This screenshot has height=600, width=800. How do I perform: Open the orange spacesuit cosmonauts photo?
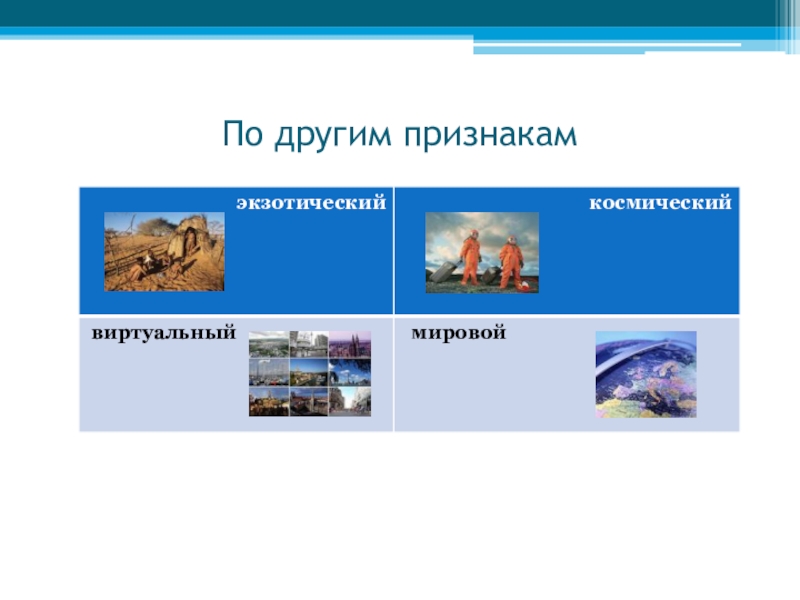pos(482,253)
